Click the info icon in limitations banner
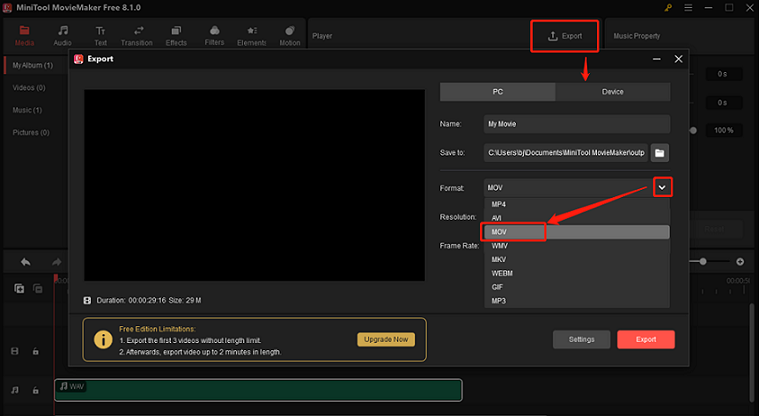Viewport: 759px width, 416px height. [x=103, y=339]
